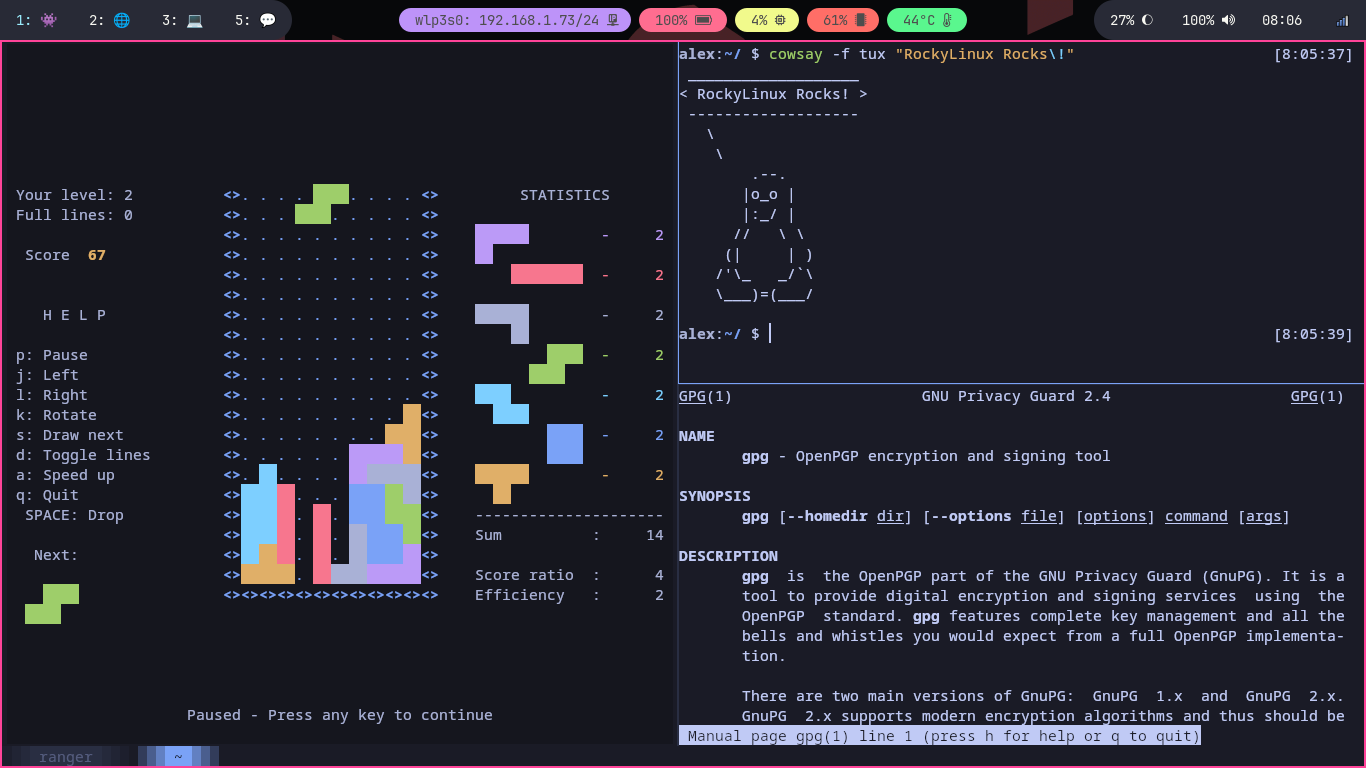Click the paused message to continue the game
This screenshot has height=768, width=1366.
(339, 715)
